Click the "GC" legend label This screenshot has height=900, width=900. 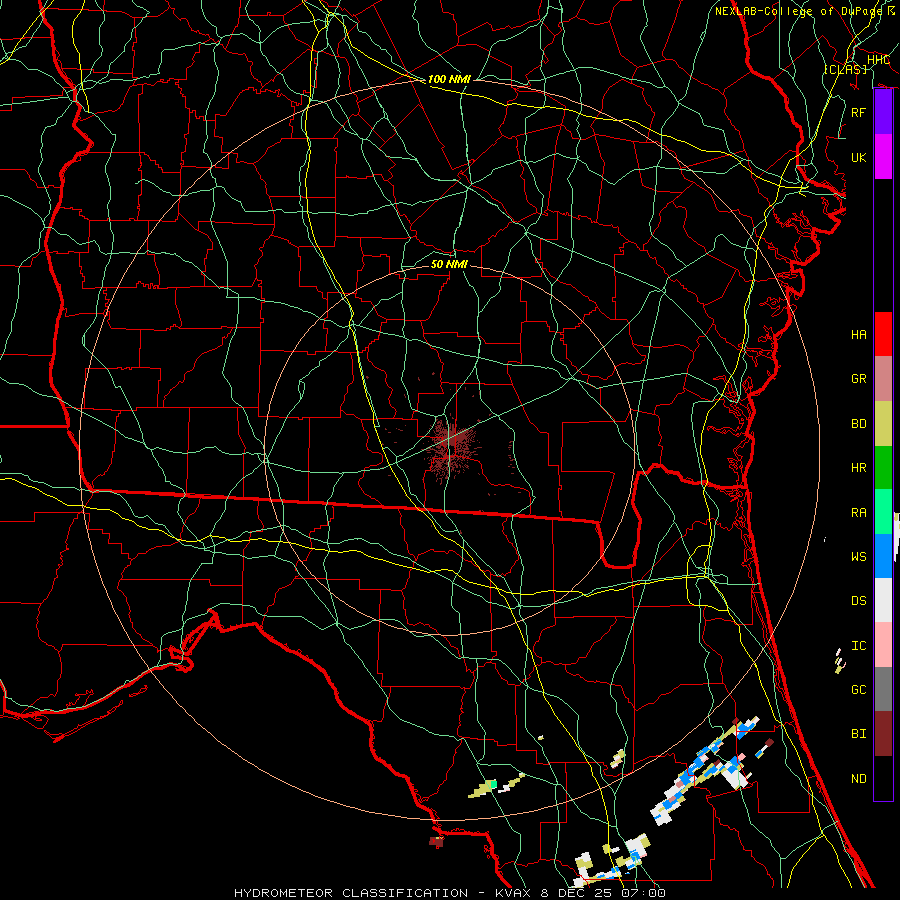click(x=858, y=690)
